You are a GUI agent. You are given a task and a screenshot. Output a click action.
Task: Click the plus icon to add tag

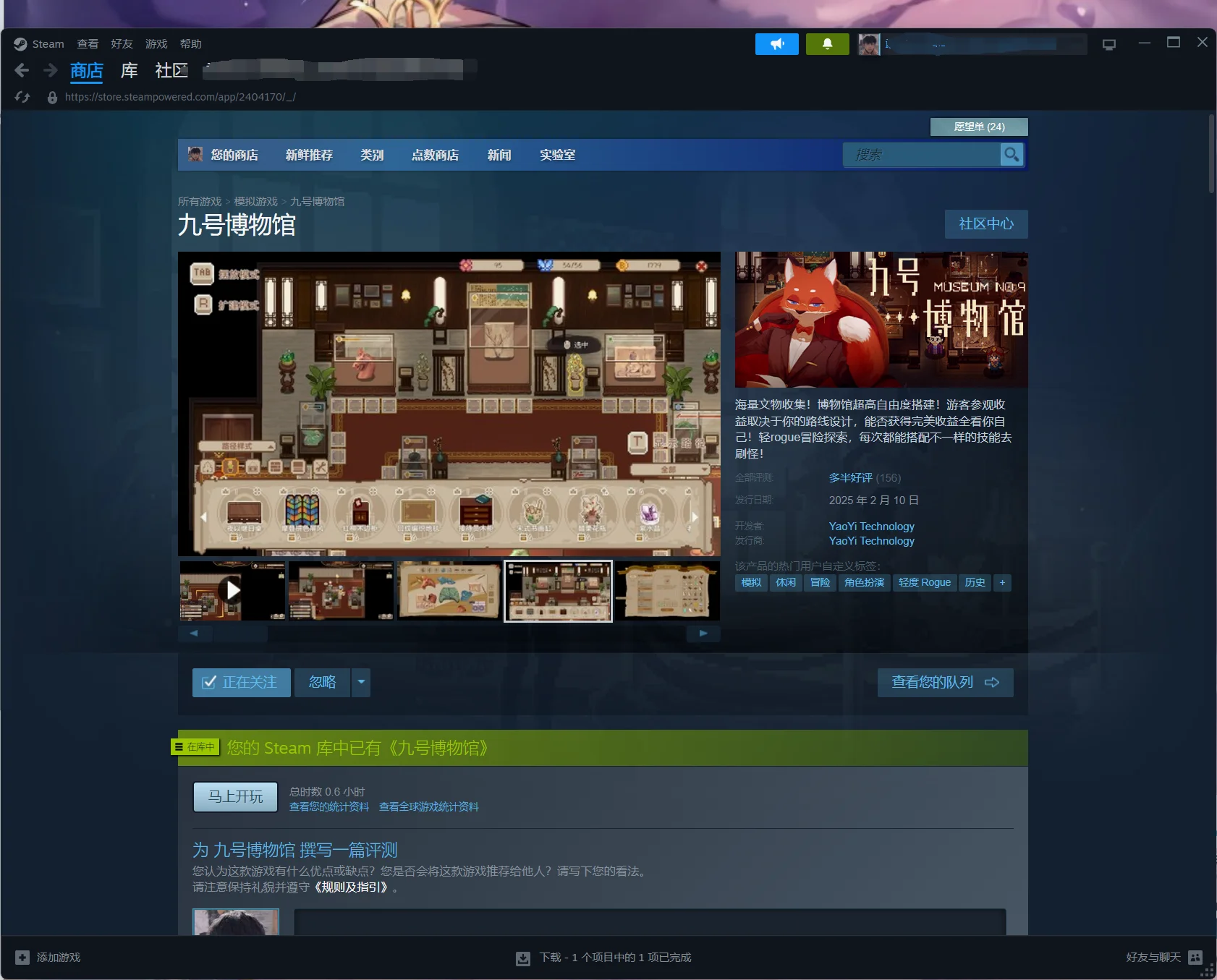pyautogui.click(x=1002, y=582)
